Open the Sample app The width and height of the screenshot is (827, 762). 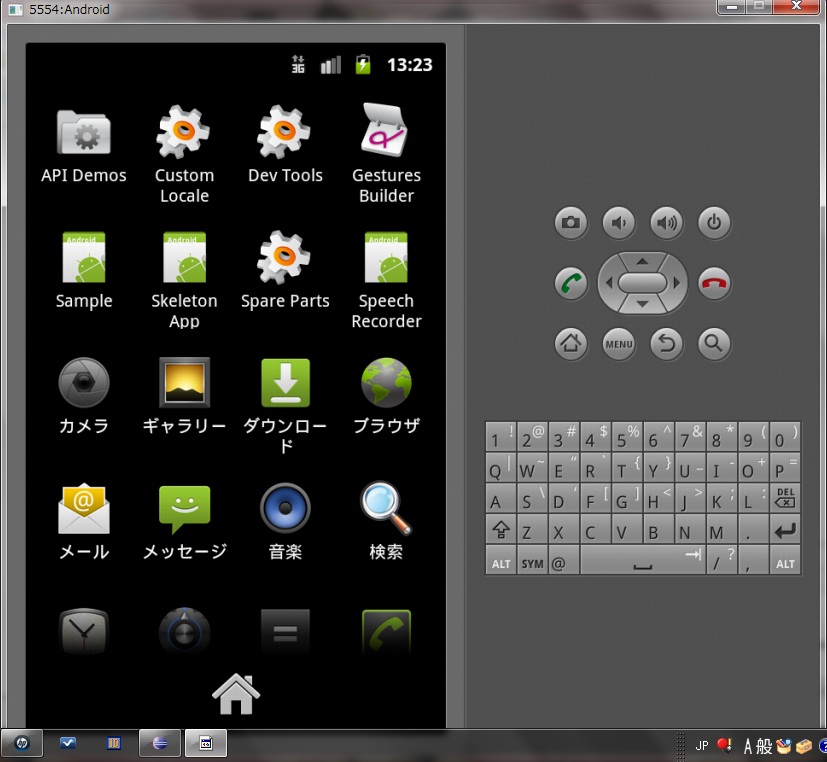pyautogui.click(x=84, y=271)
